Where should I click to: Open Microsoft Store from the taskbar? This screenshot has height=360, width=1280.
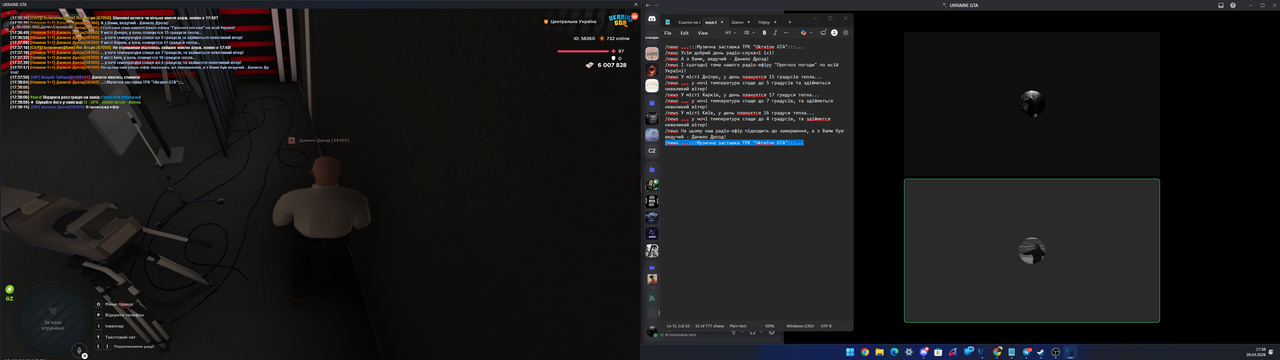(x=938, y=352)
